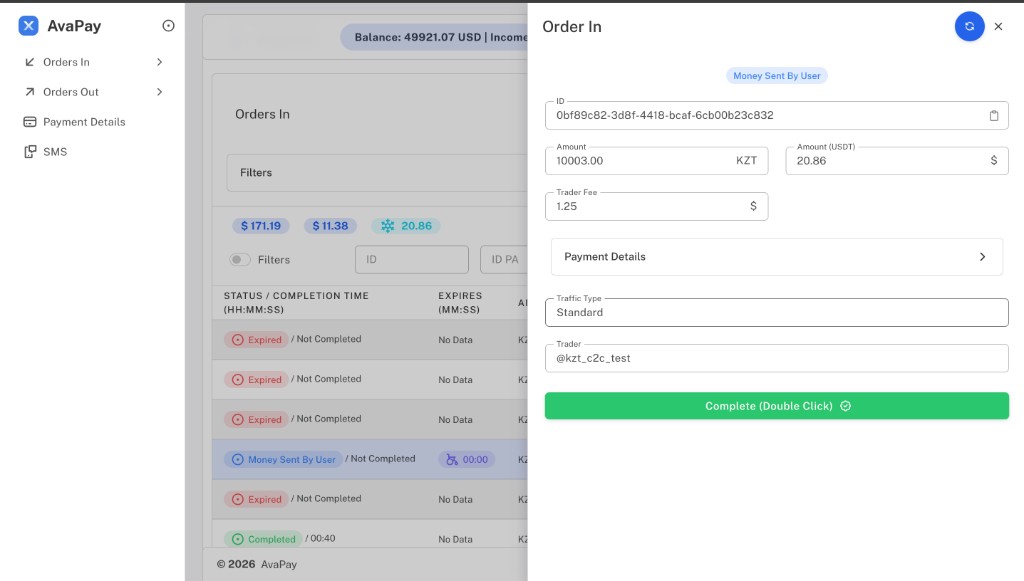This screenshot has width=1024, height=581.
Task: Select the Money Sent By User order row
Action: pyautogui.click(x=370, y=460)
